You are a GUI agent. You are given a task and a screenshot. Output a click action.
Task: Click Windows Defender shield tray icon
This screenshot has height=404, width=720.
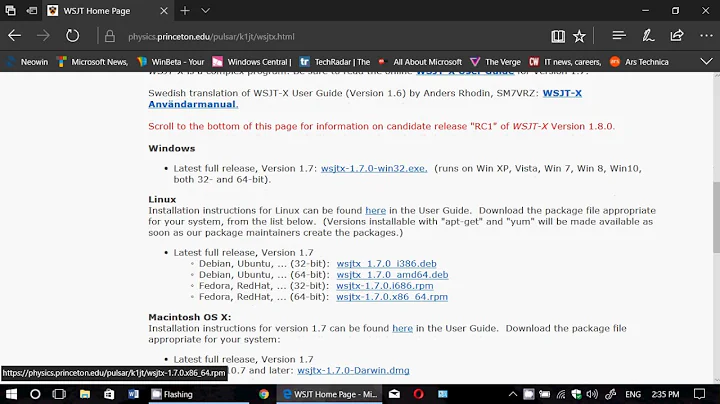tap(576, 394)
